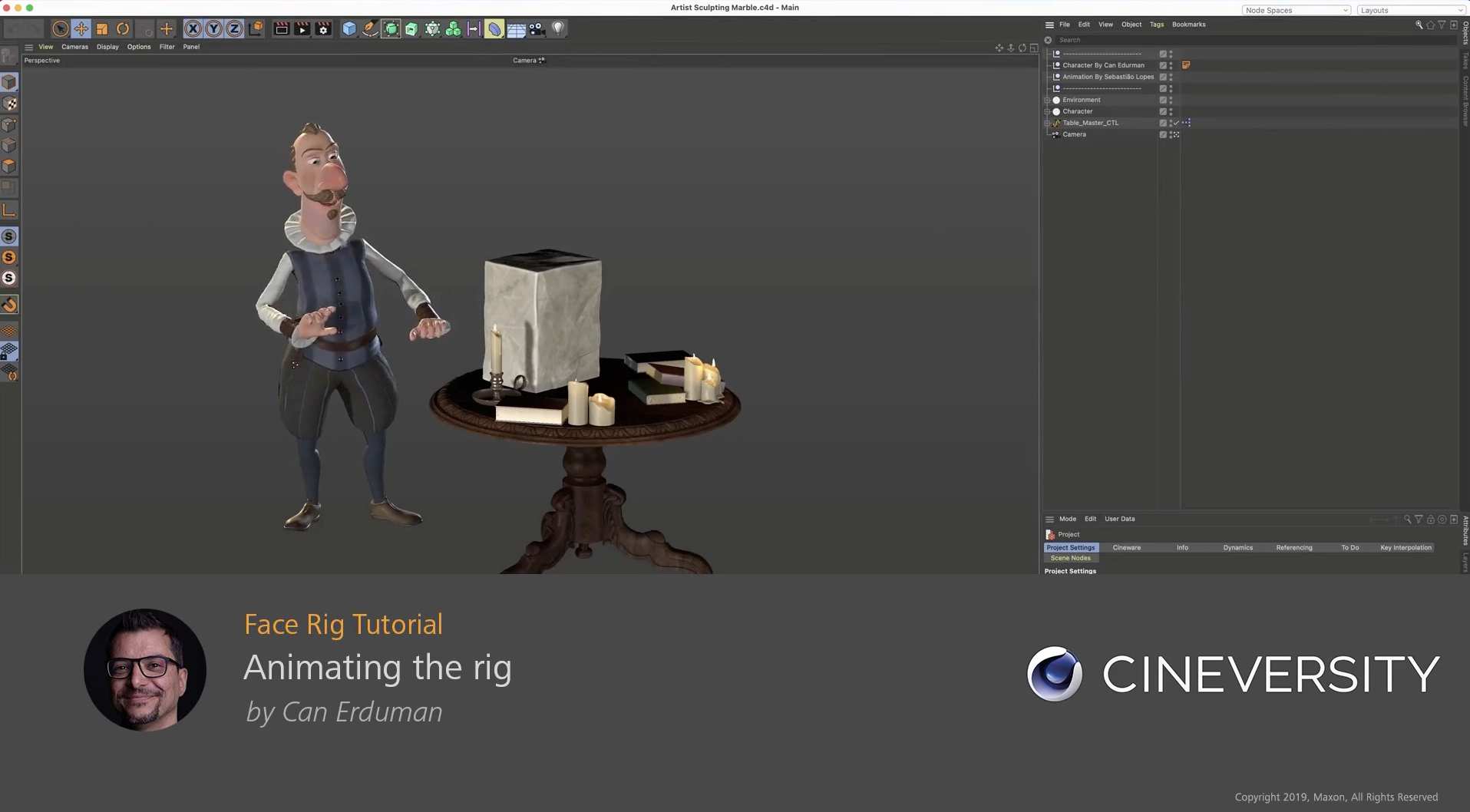1470x812 pixels.
Task: Select the Spline Pen icon
Action: 369,28
